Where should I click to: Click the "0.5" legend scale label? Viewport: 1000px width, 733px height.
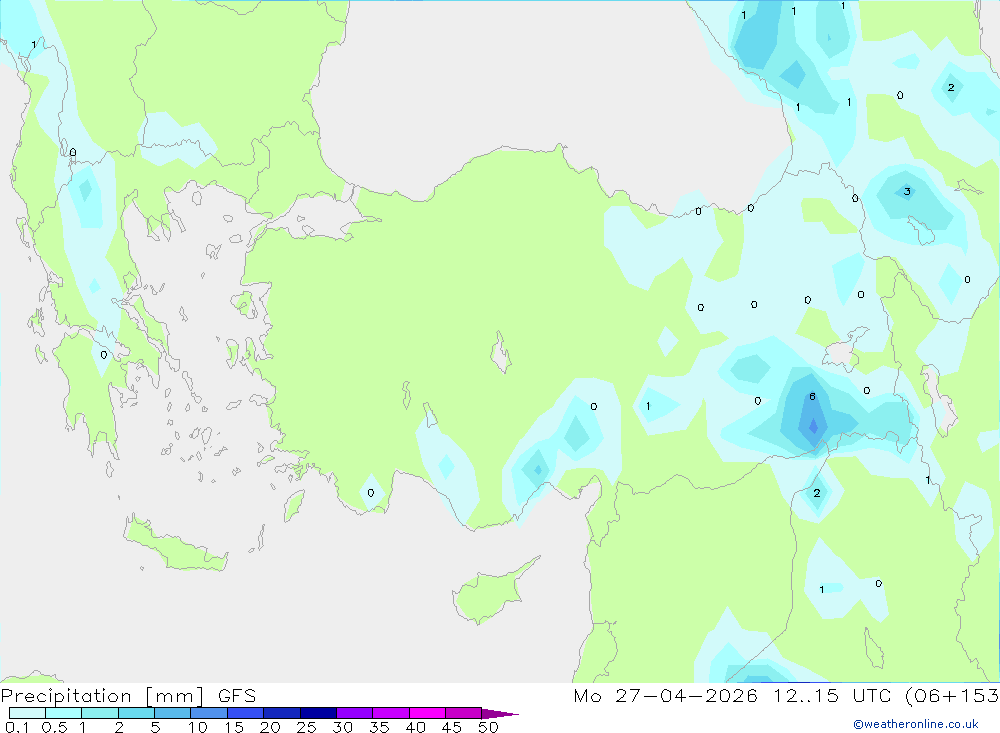tap(54, 727)
